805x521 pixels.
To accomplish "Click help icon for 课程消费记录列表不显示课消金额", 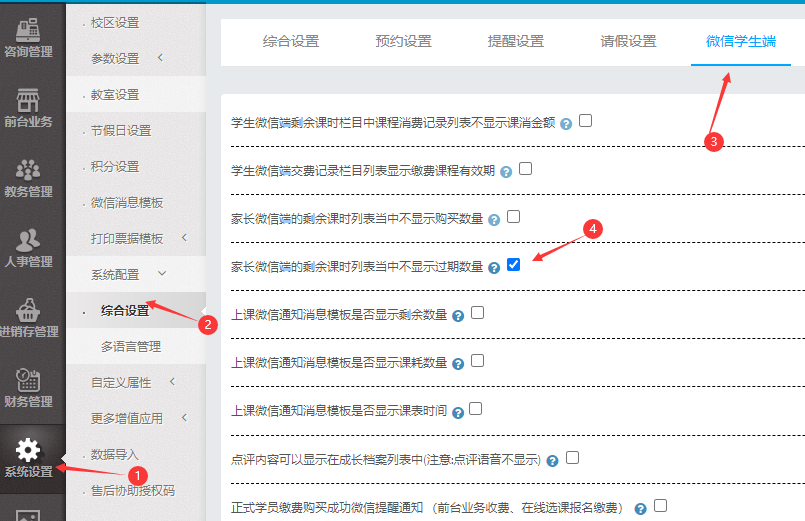I will click(x=566, y=124).
